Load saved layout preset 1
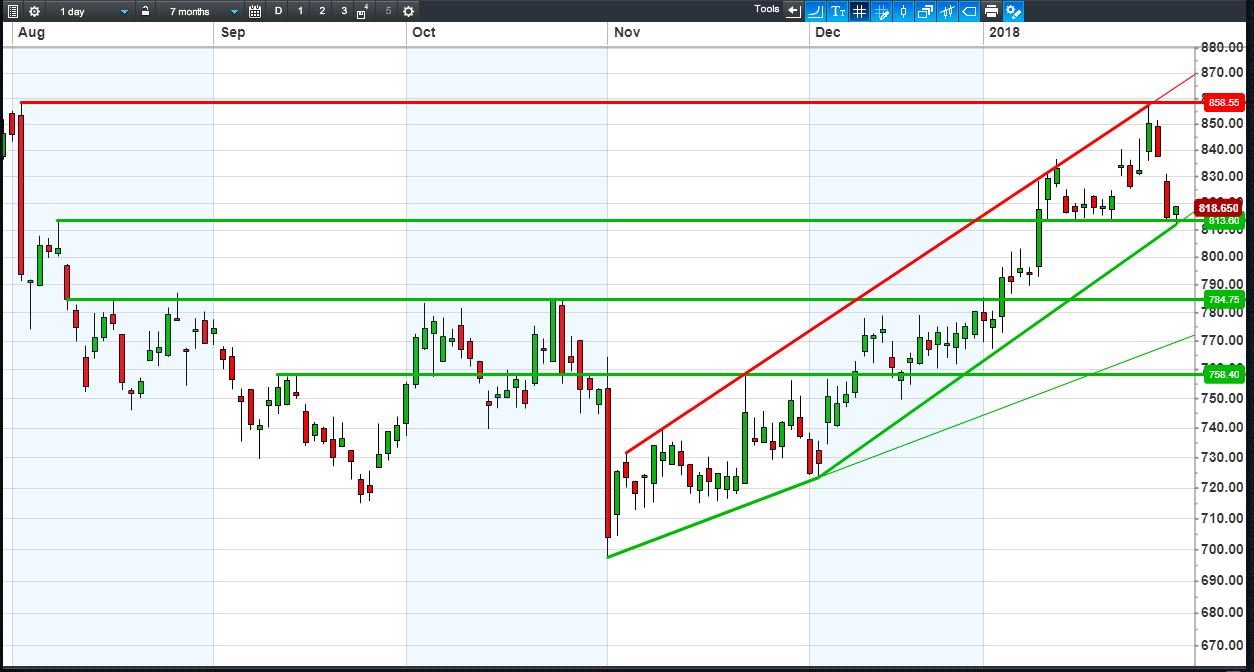This screenshot has width=1254, height=672. (x=300, y=11)
